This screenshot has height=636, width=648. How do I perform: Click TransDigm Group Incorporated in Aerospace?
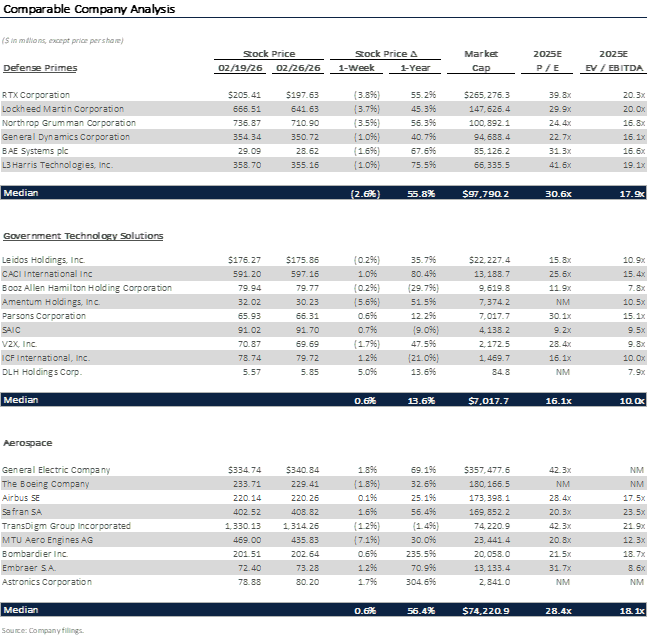pyautogui.click(x=67, y=525)
